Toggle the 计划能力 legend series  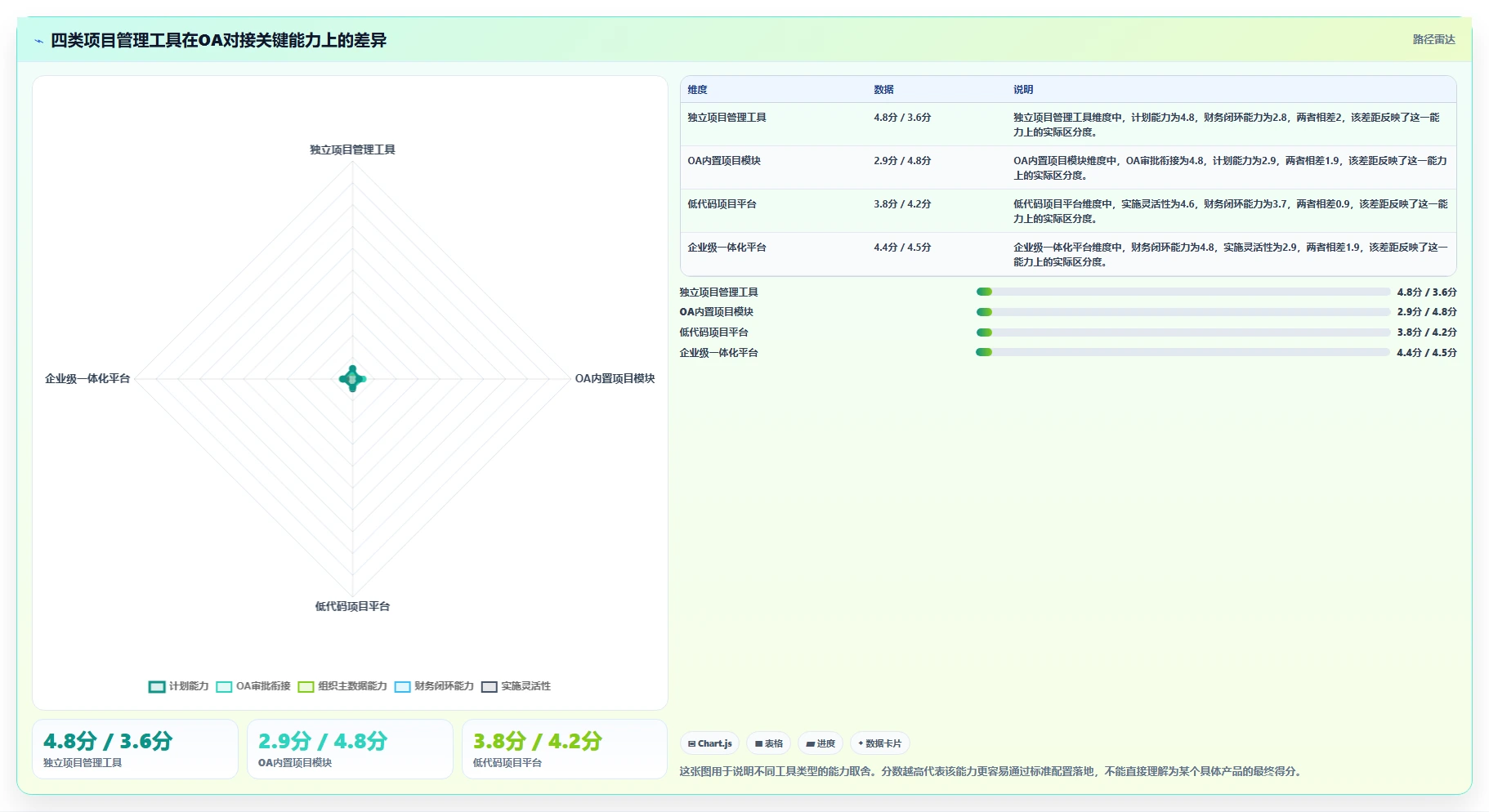click(x=179, y=686)
